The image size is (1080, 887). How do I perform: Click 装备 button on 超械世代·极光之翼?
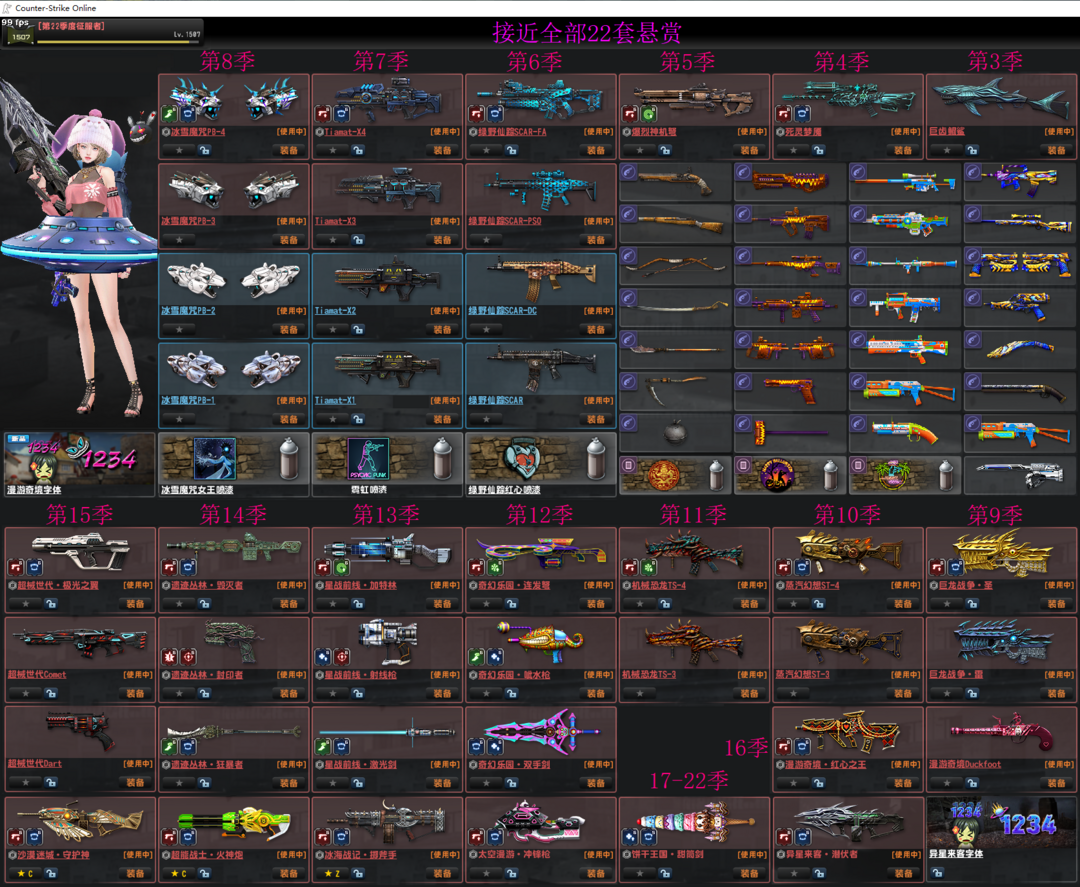coord(136,604)
